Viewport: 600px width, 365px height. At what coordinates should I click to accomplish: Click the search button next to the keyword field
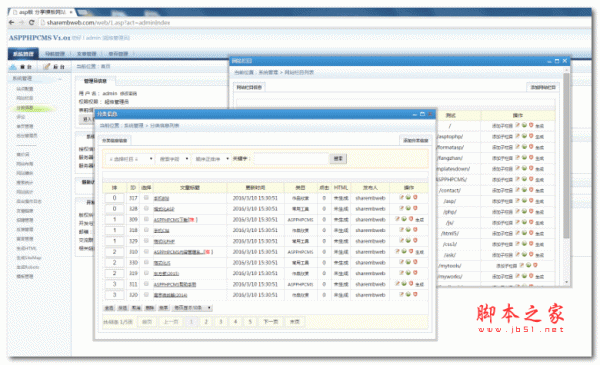point(338,158)
